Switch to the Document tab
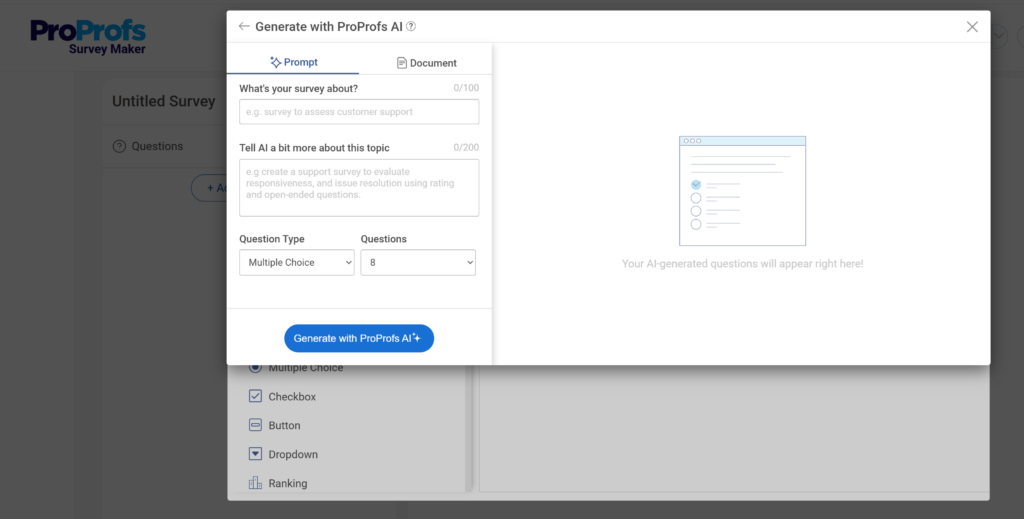 [426, 63]
